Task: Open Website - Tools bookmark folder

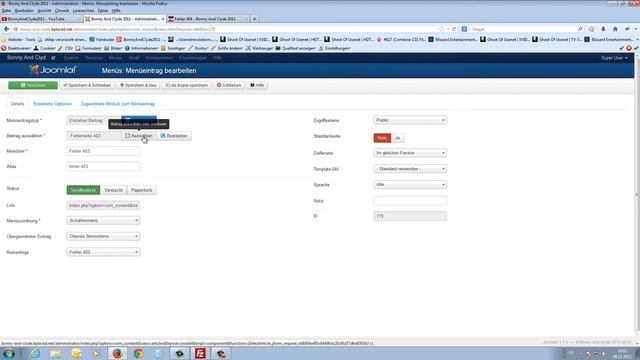Action: (x=19, y=40)
